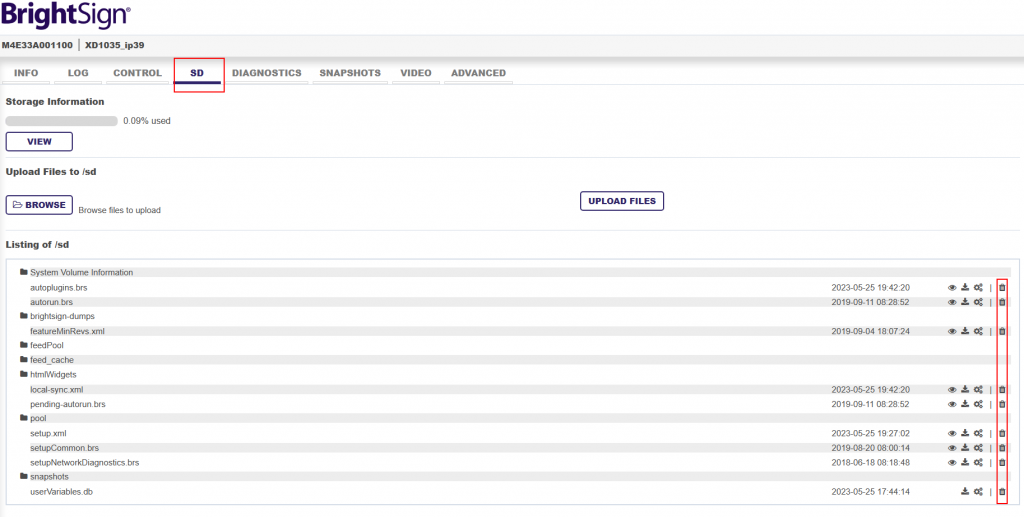The width and height of the screenshot is (1024, 517).
Task: Download the autoplugins.brs file
Action: pos(965,287)
